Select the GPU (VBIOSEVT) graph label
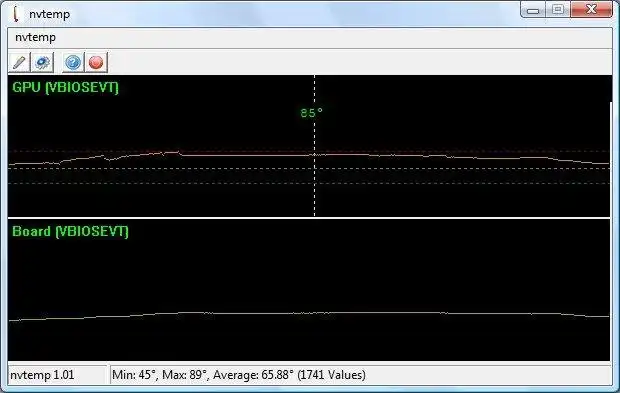This screenshot has height=393, width=620. pos(65,87)
